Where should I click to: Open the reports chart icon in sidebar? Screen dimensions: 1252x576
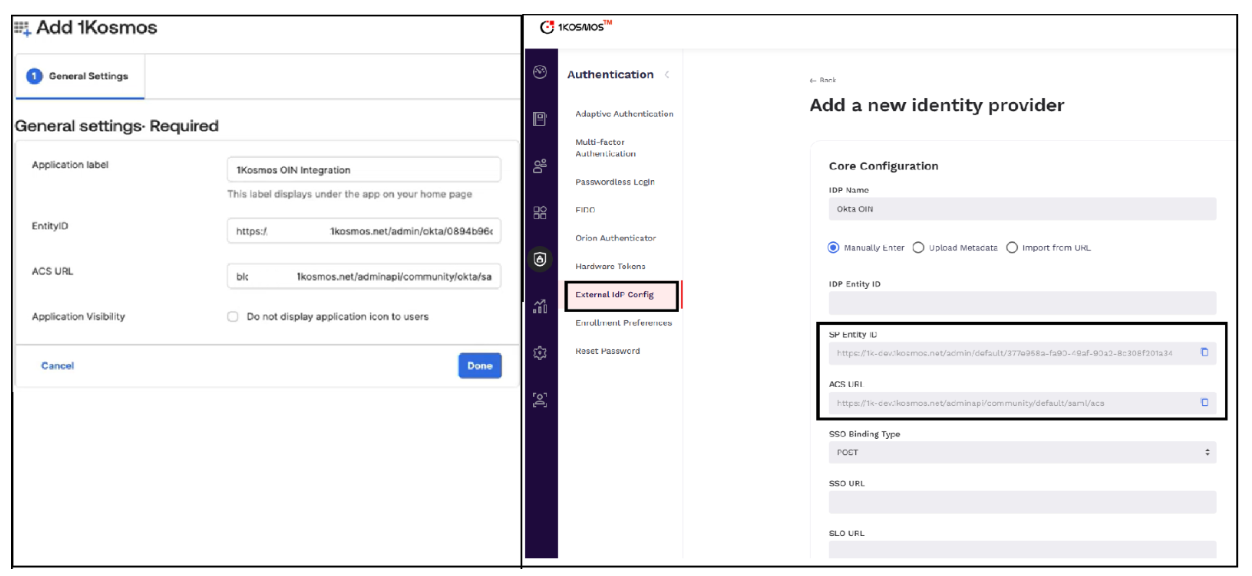coord(541,307)
